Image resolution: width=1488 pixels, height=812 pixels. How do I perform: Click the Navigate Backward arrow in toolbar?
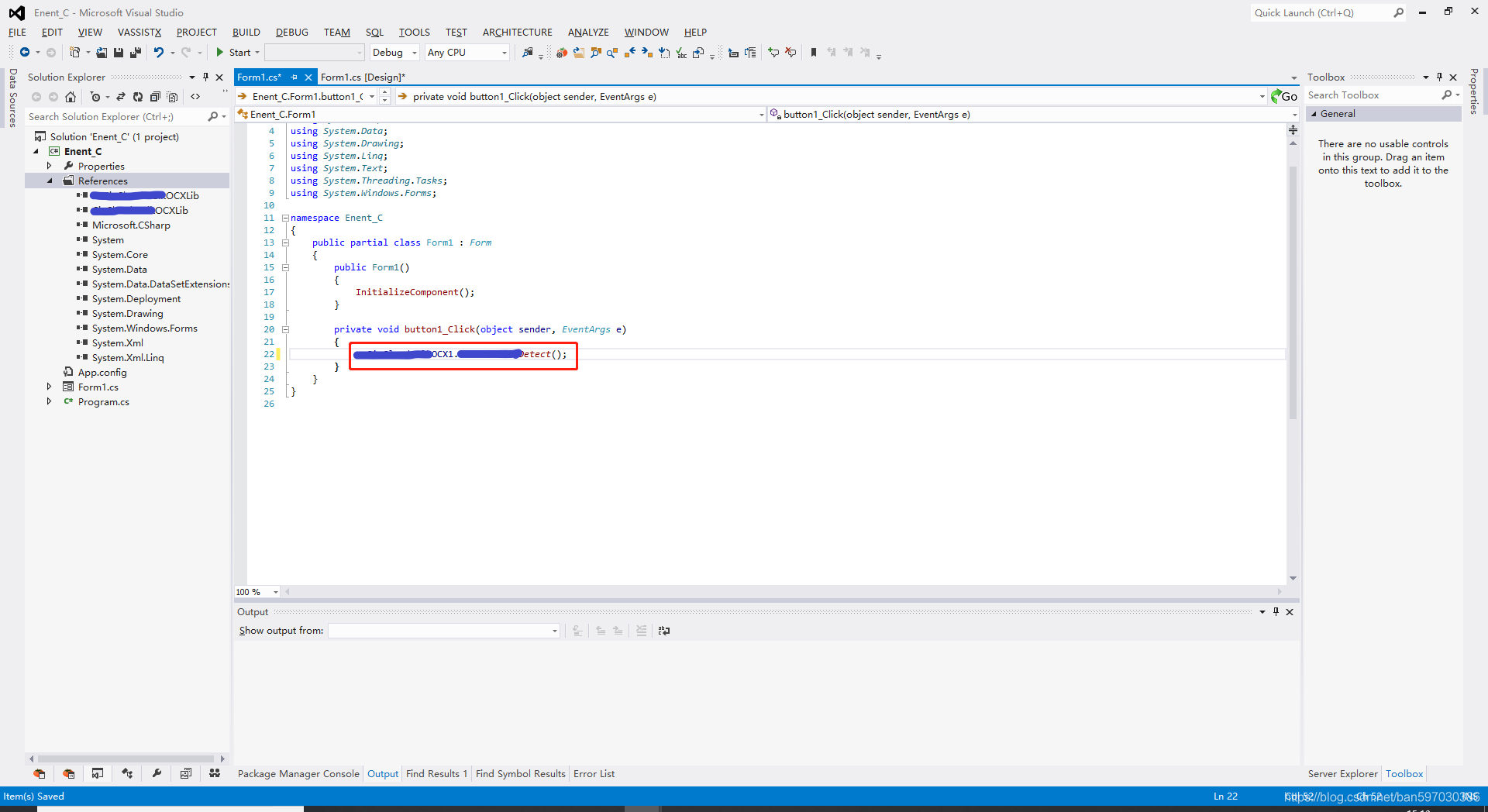point(25,53)
